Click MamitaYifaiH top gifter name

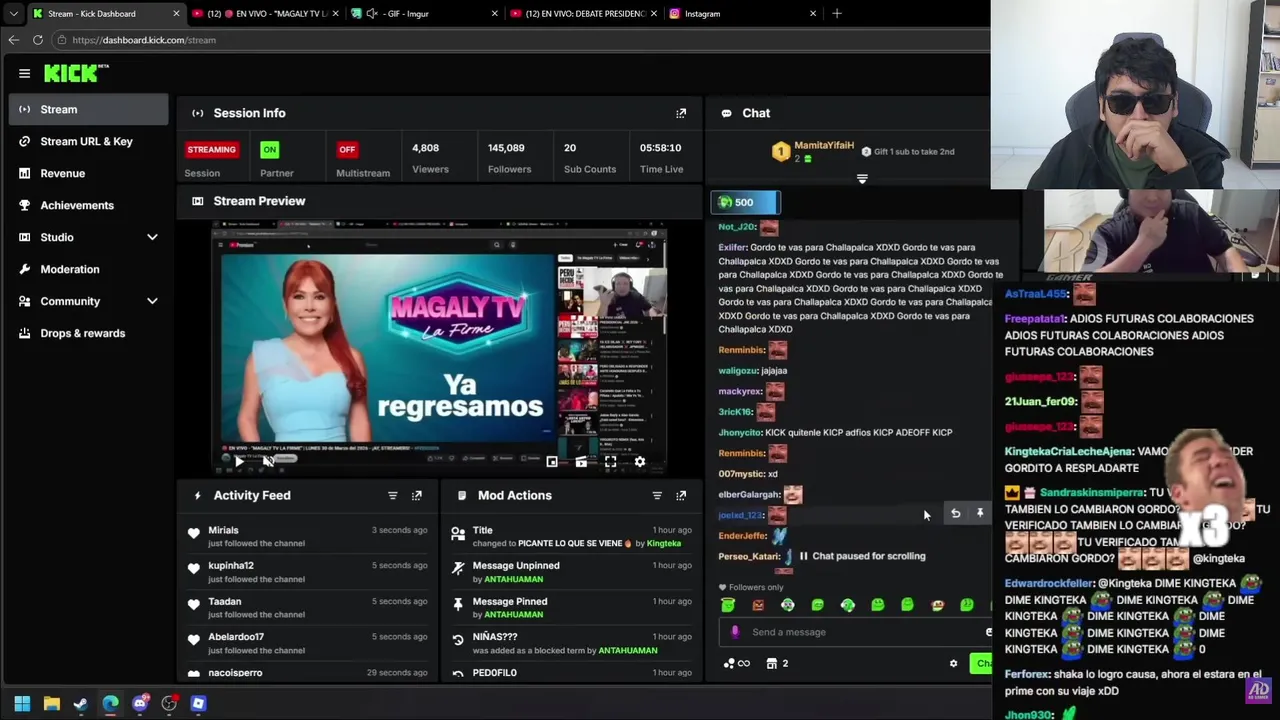[x=824, y=146]
